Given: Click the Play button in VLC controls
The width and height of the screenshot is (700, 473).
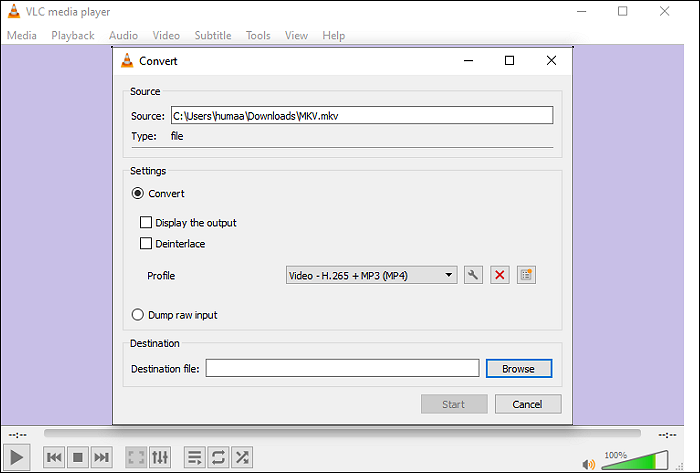Looking at the screenshot, I should 18,457.
